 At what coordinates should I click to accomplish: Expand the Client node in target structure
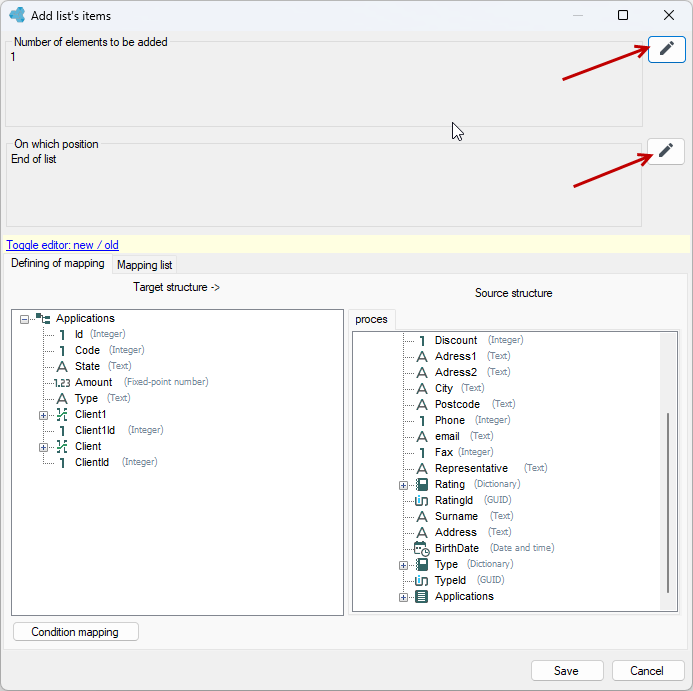point(43,447)
